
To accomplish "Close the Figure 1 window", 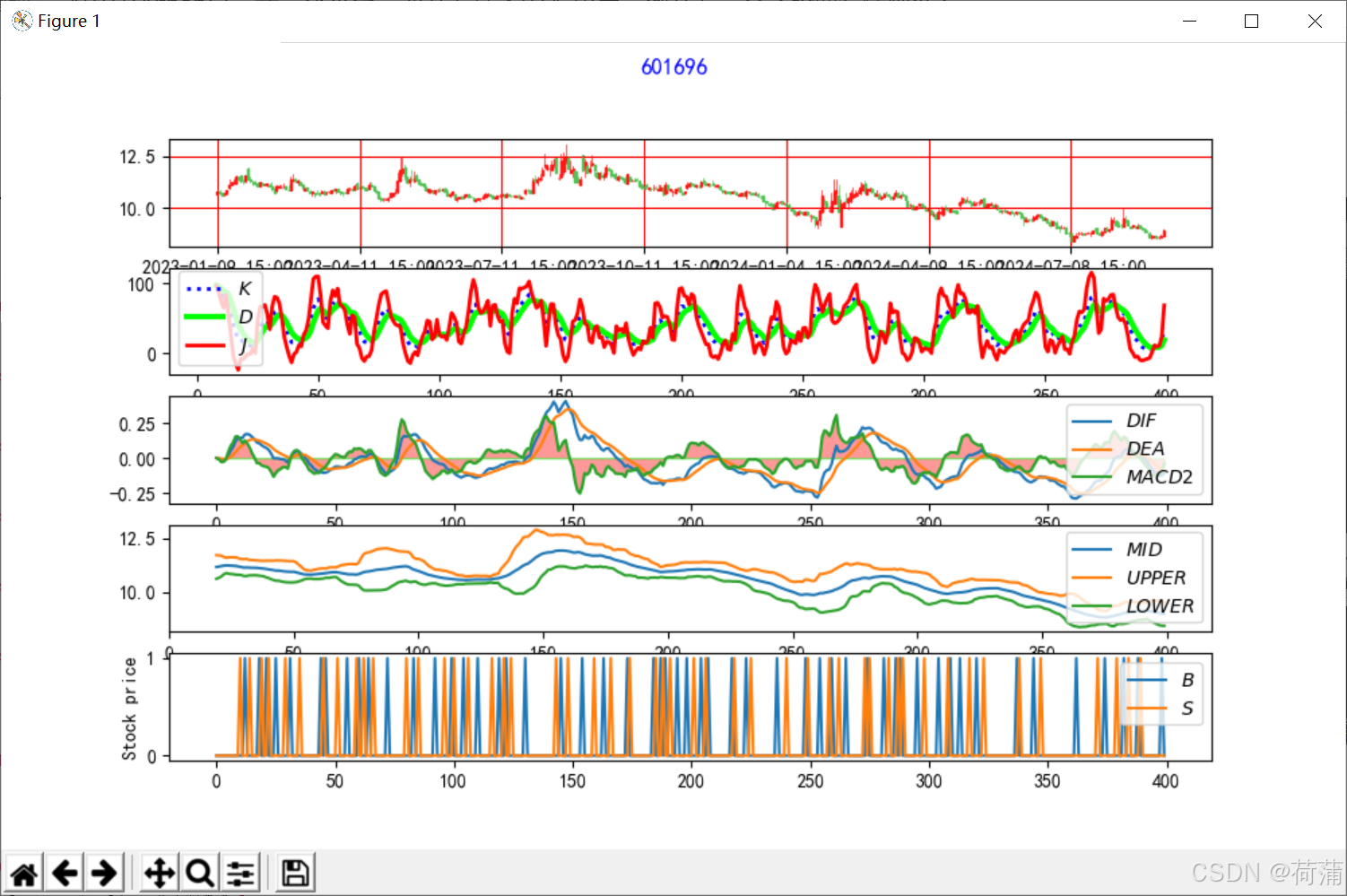I will click(x=1315, y=22).
